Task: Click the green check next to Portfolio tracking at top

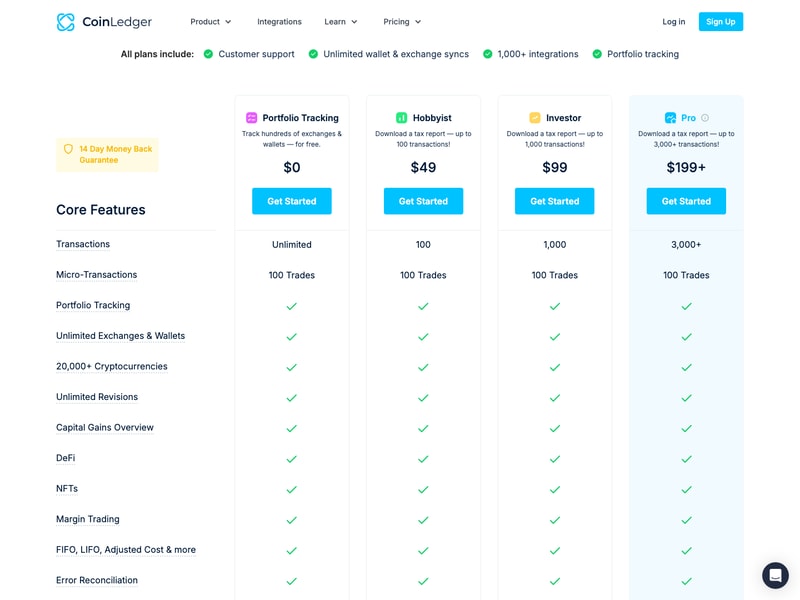Action: [597, 54]
